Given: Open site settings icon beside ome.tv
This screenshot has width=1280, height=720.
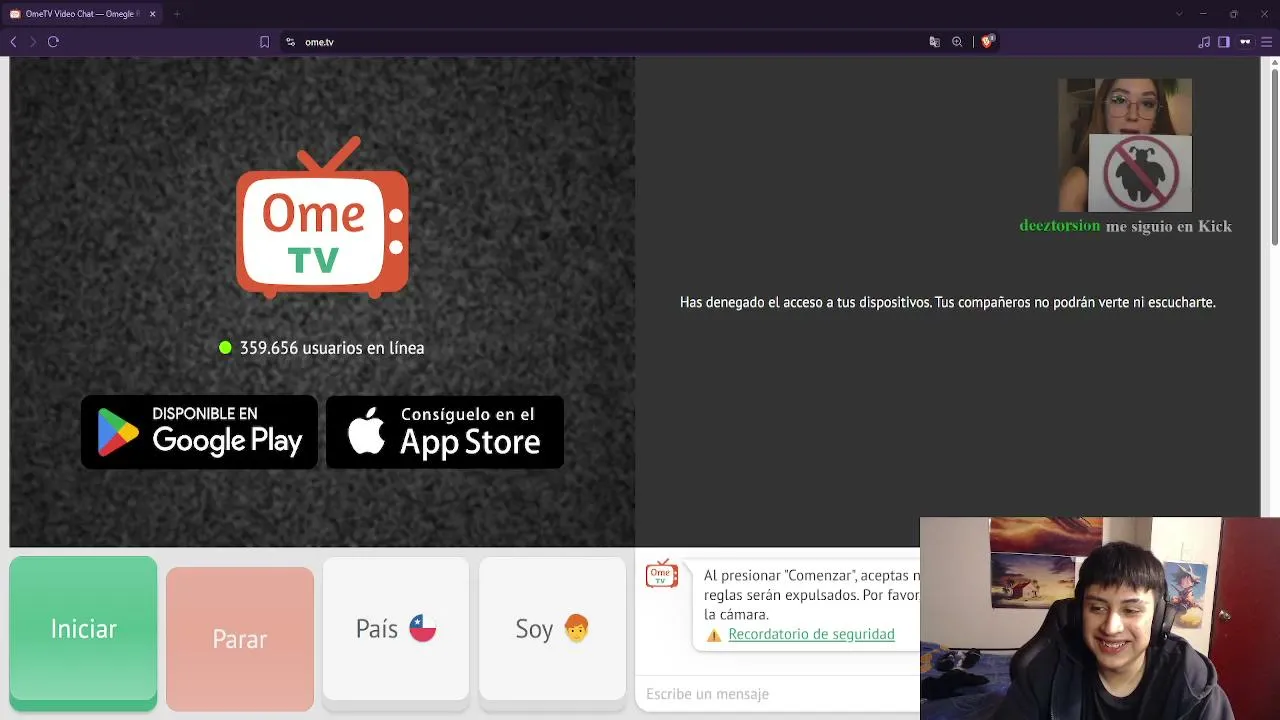Looking at the screenshot, I should click(290, 42).
